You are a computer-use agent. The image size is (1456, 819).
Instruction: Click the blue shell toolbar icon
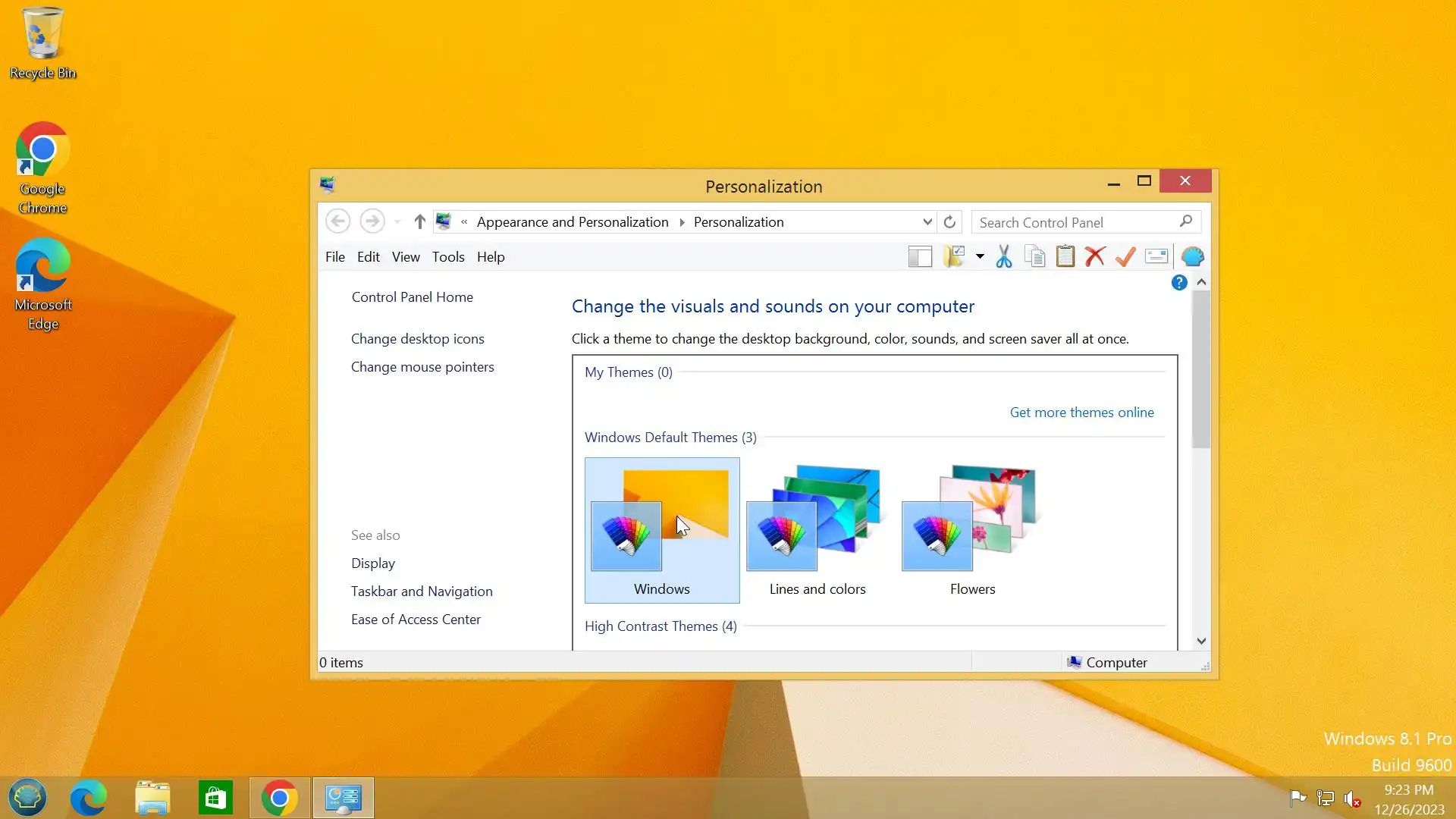[1192, 257]
